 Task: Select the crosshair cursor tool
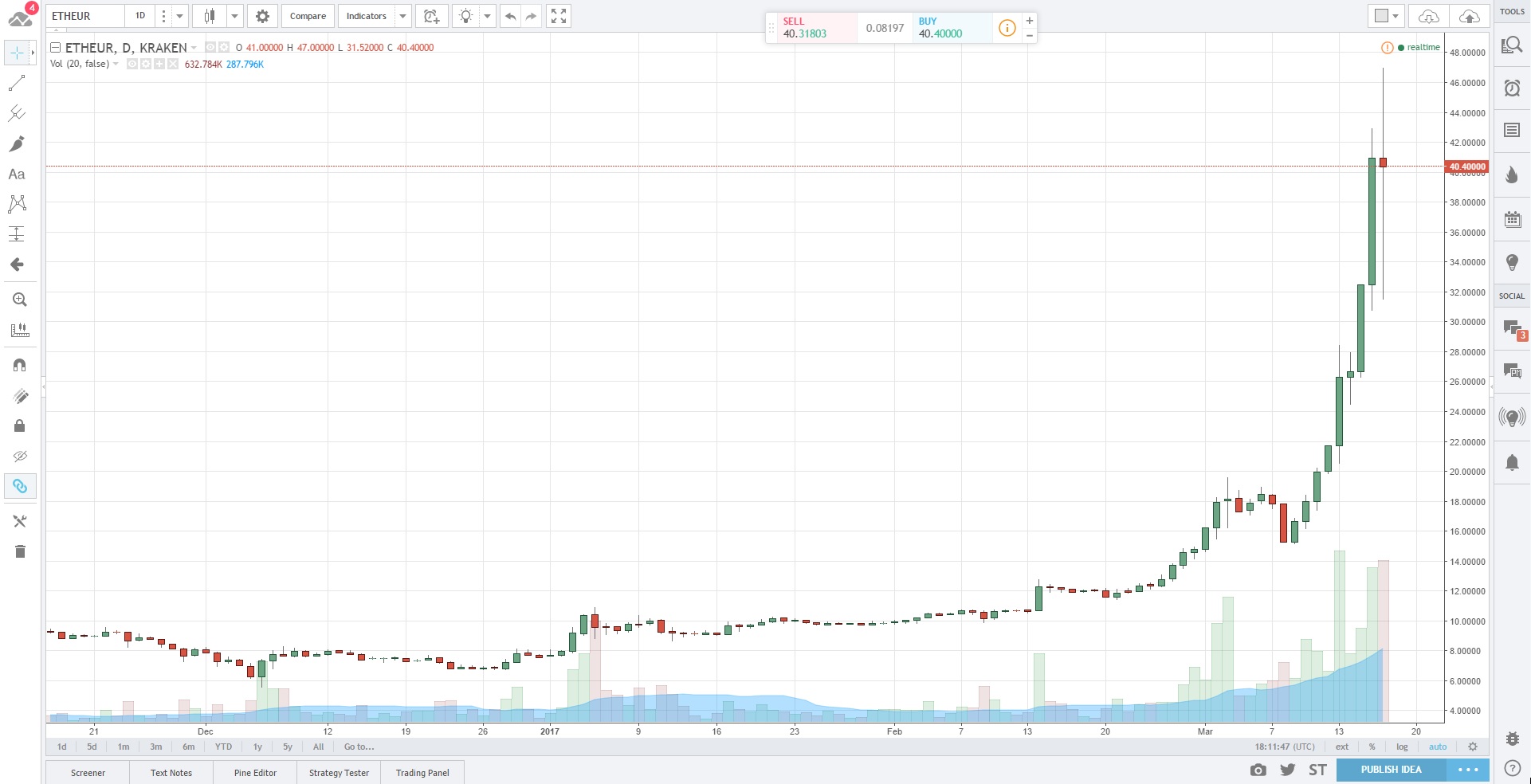click(x=17, y=53)
